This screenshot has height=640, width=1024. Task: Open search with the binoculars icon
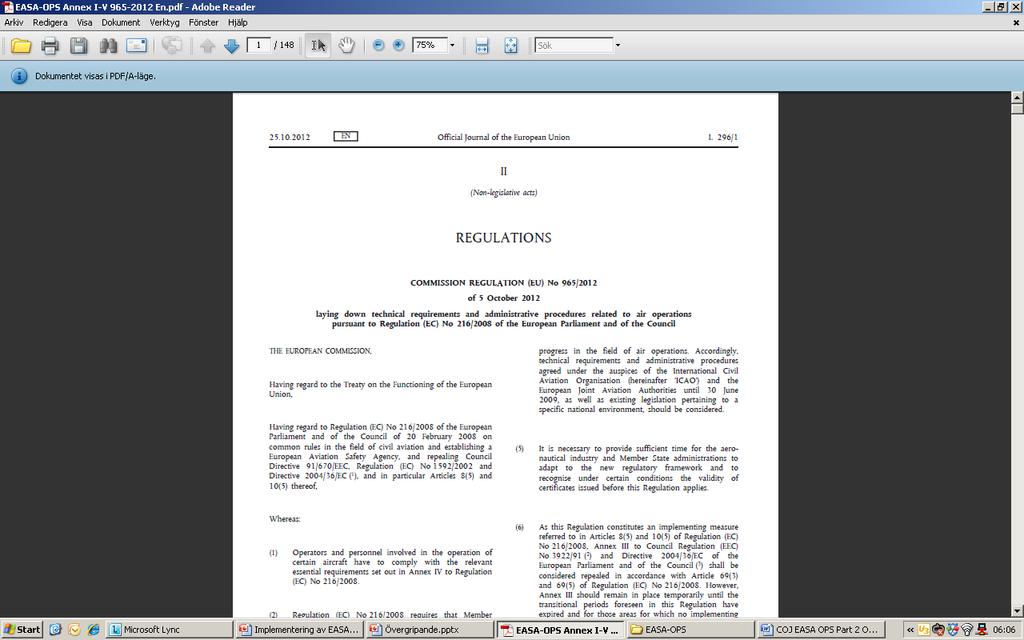coord(108,46)
